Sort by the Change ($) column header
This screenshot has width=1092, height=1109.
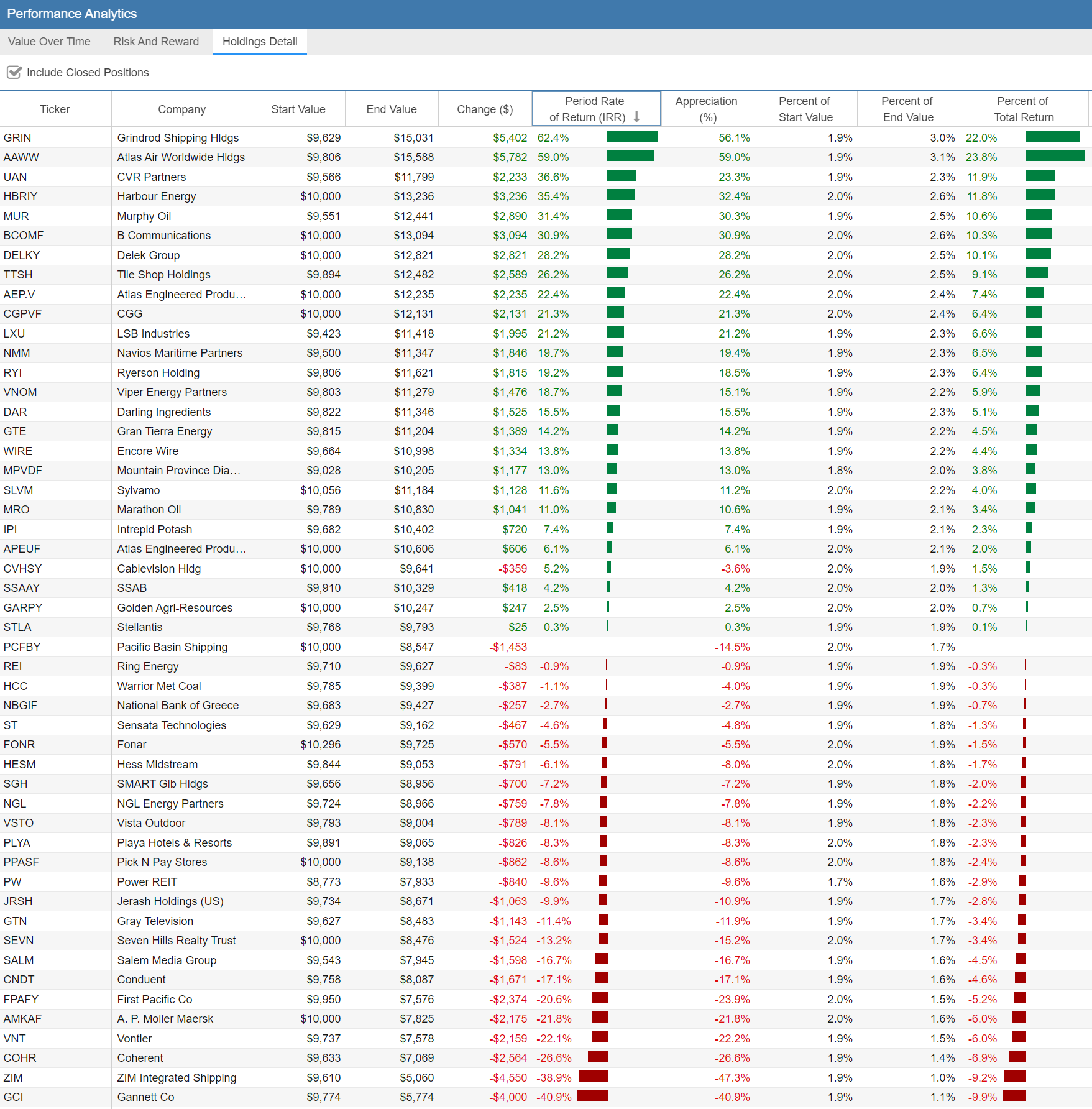[x=485, y=109]
